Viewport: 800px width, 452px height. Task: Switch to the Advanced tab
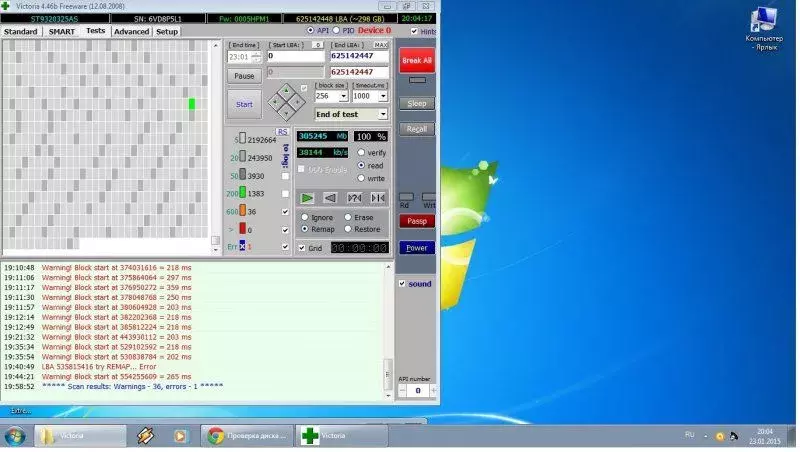[131, 32]
